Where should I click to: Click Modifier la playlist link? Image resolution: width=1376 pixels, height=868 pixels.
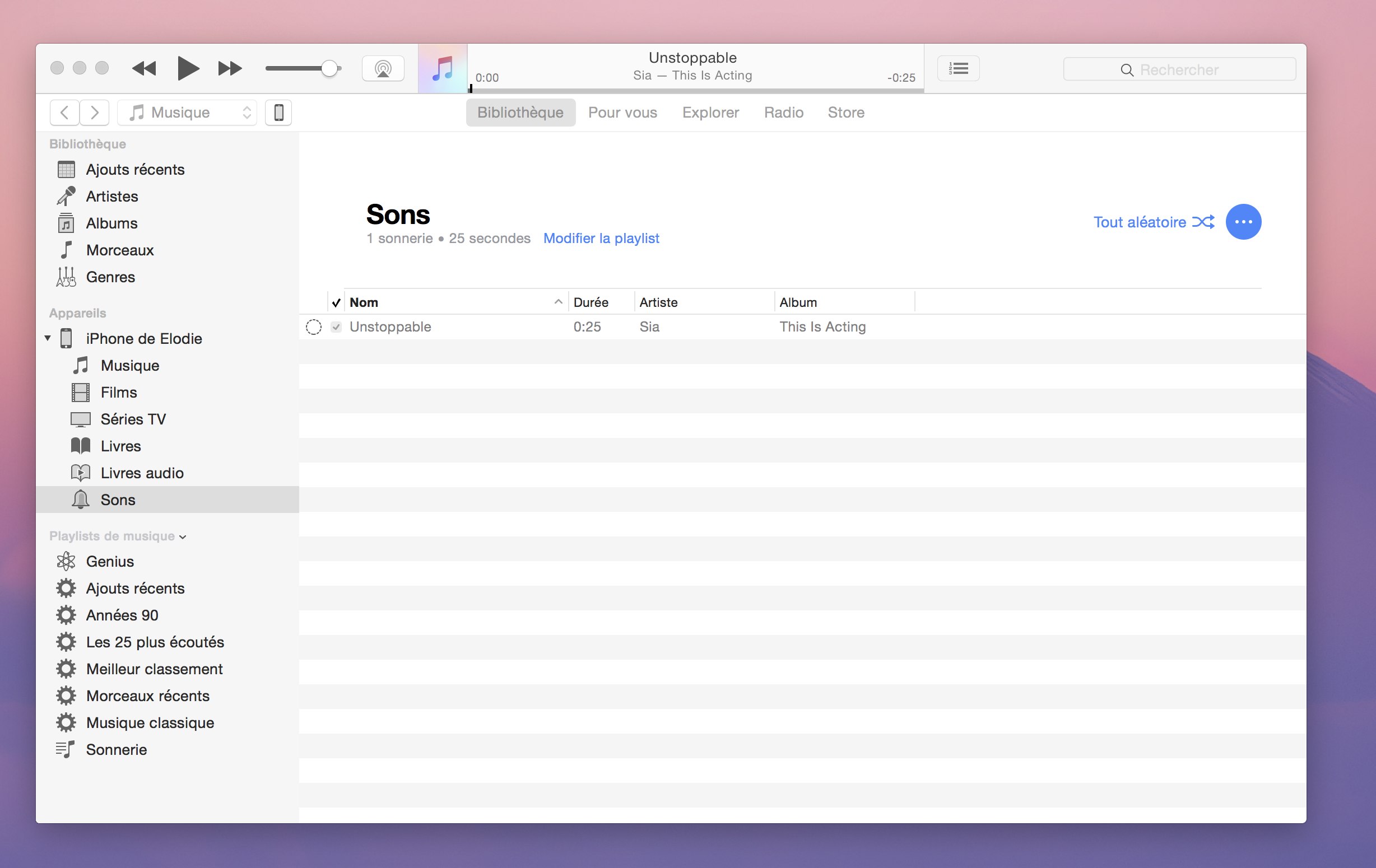600,237
